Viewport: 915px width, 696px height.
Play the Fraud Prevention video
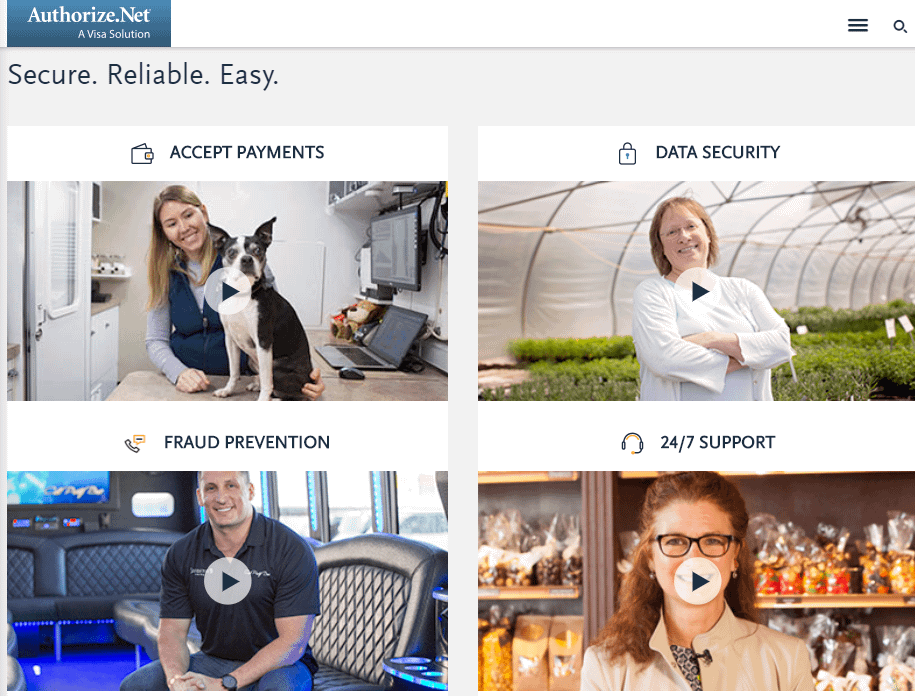point(228,580)
